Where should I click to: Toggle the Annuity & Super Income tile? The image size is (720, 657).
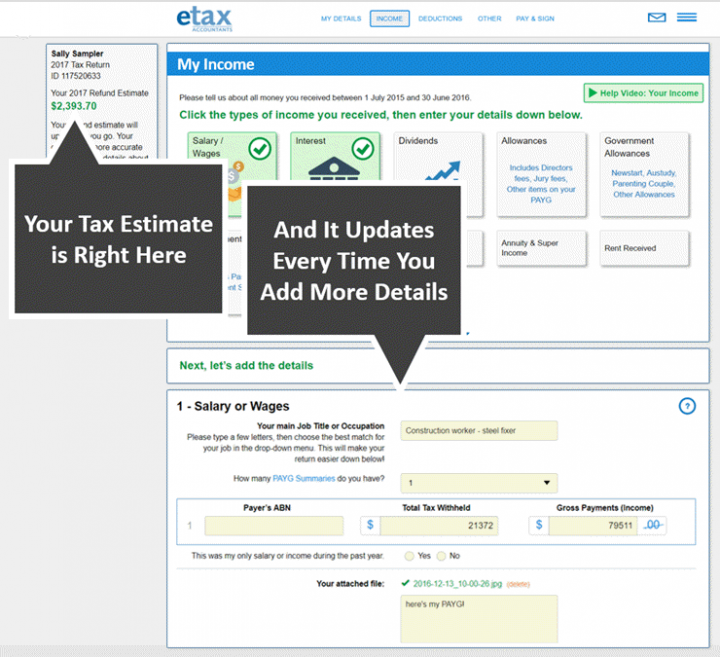coord(541,248)
